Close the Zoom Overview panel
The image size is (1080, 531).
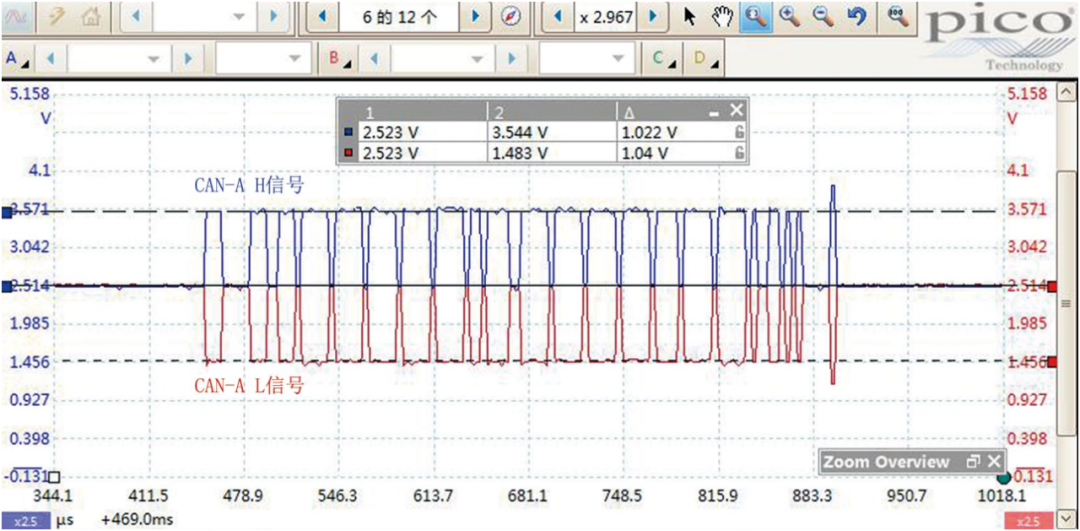(x=993, y=462)
